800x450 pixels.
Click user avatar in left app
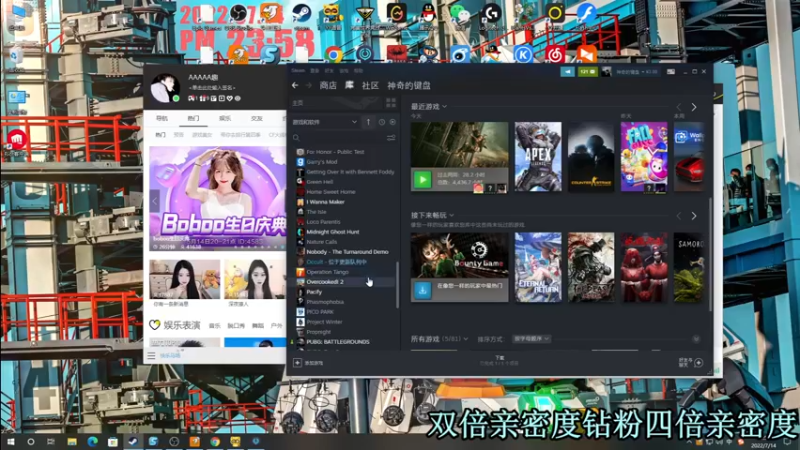point(165,87)
